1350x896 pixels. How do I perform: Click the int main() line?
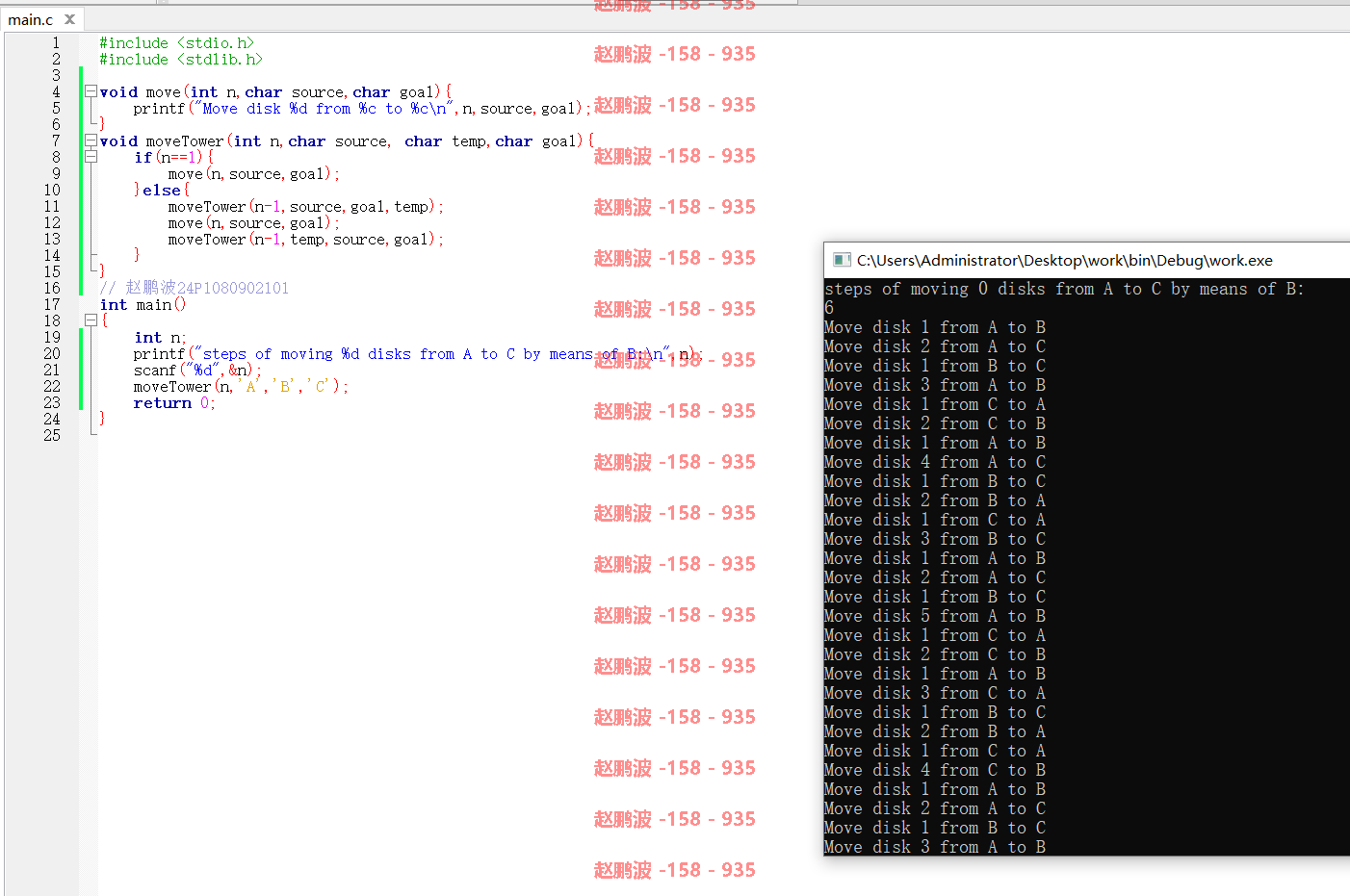tap(143, 304)
